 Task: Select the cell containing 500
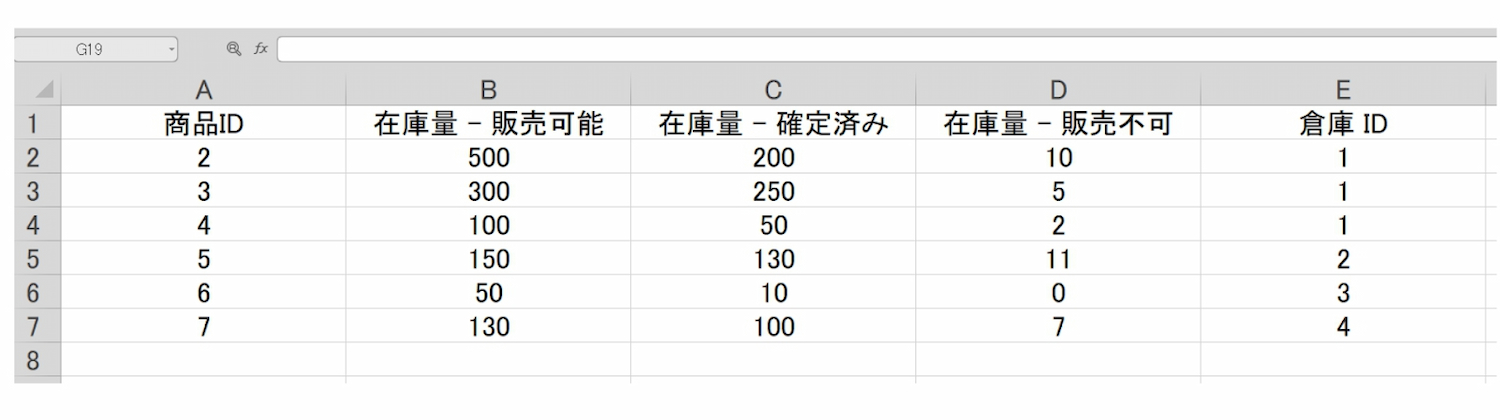point(488,158)
